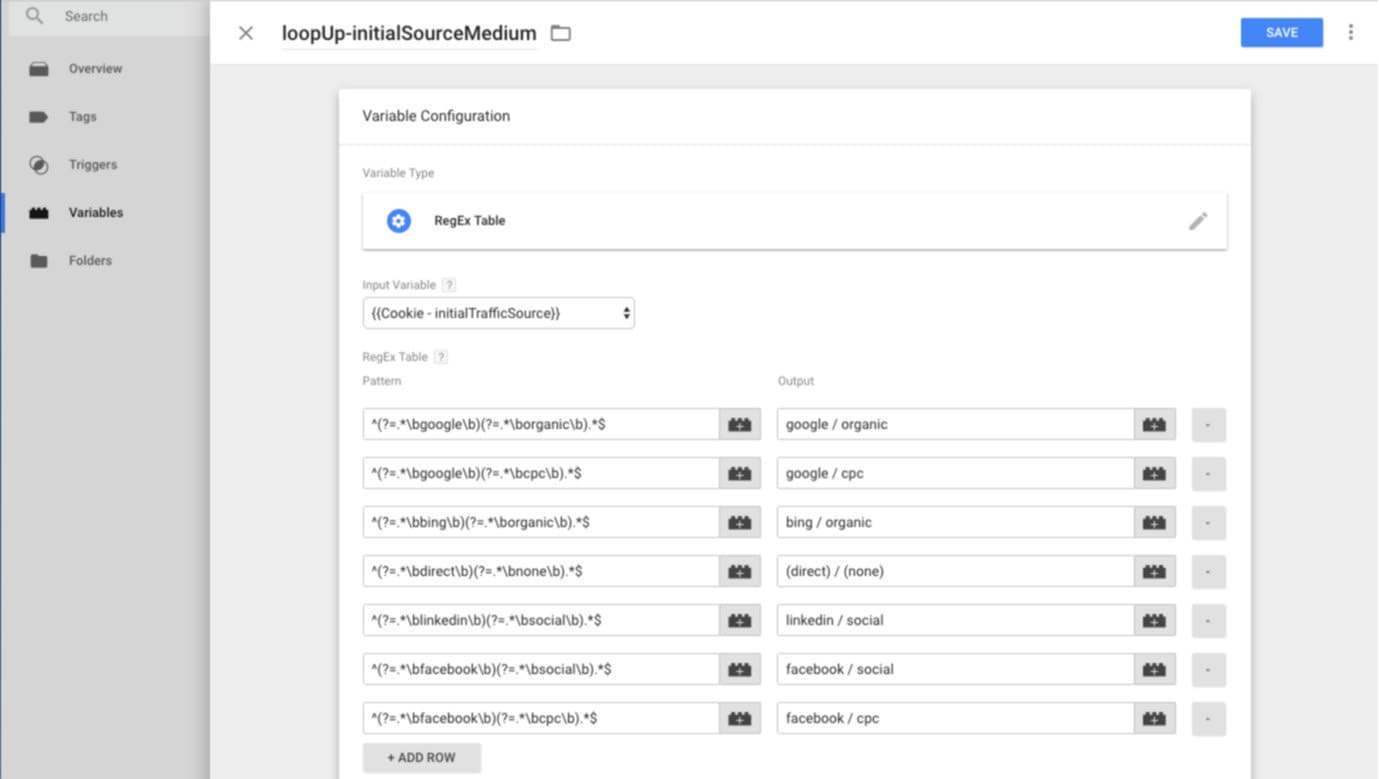1379x779 pixels.
Task: Select Variables in sidebar
Action: [95, 213]
